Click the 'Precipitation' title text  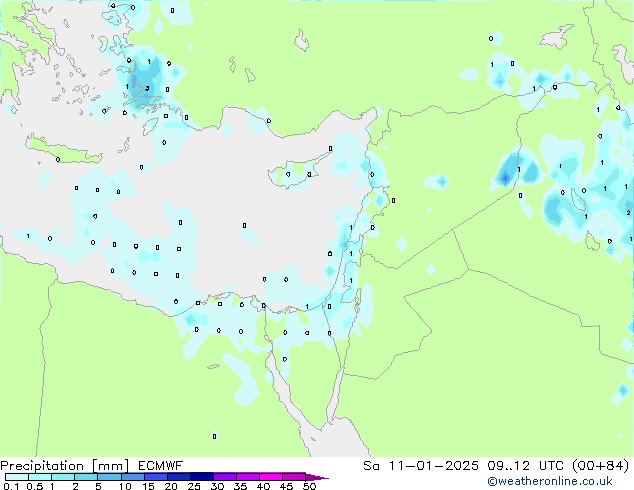pyautogui.click(x=42, y=466)
